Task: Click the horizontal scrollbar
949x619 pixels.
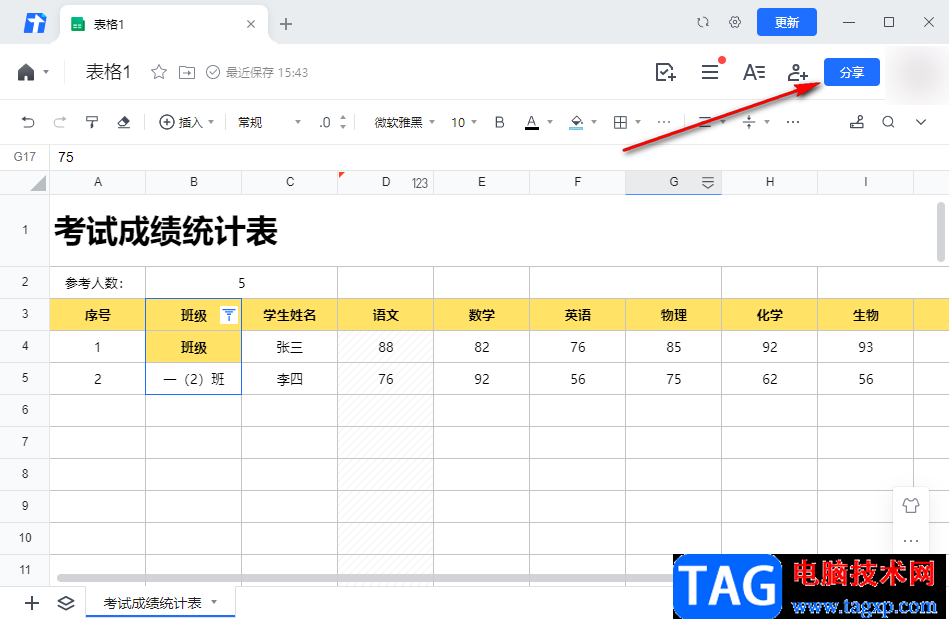Action: click(x=364, y=578)
